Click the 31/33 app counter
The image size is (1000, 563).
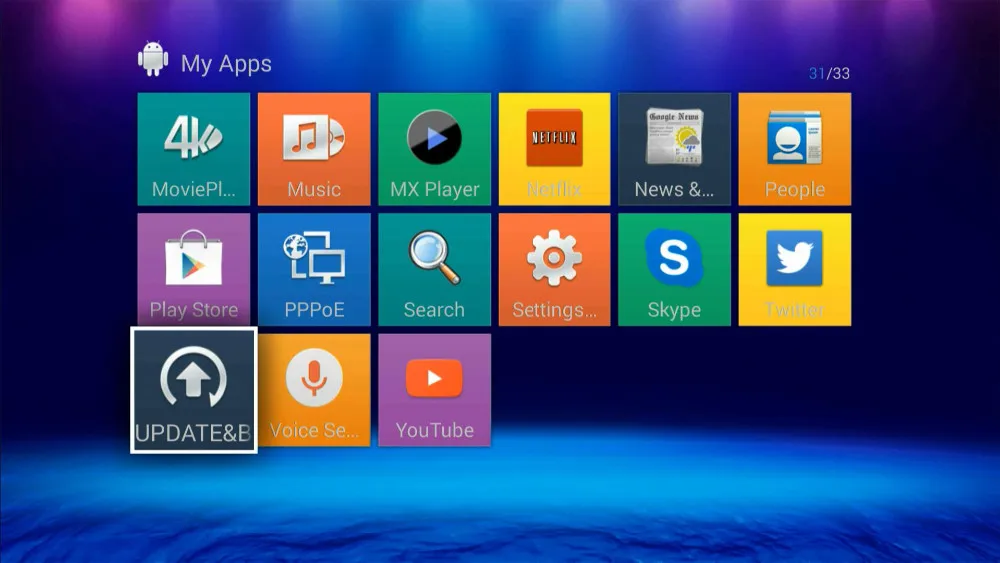point(829,73)
